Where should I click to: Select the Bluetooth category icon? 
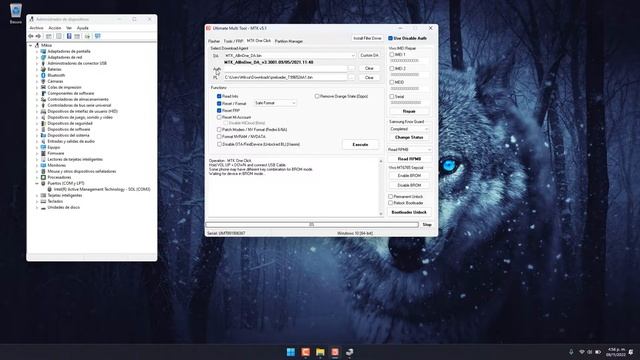point(43,75)
